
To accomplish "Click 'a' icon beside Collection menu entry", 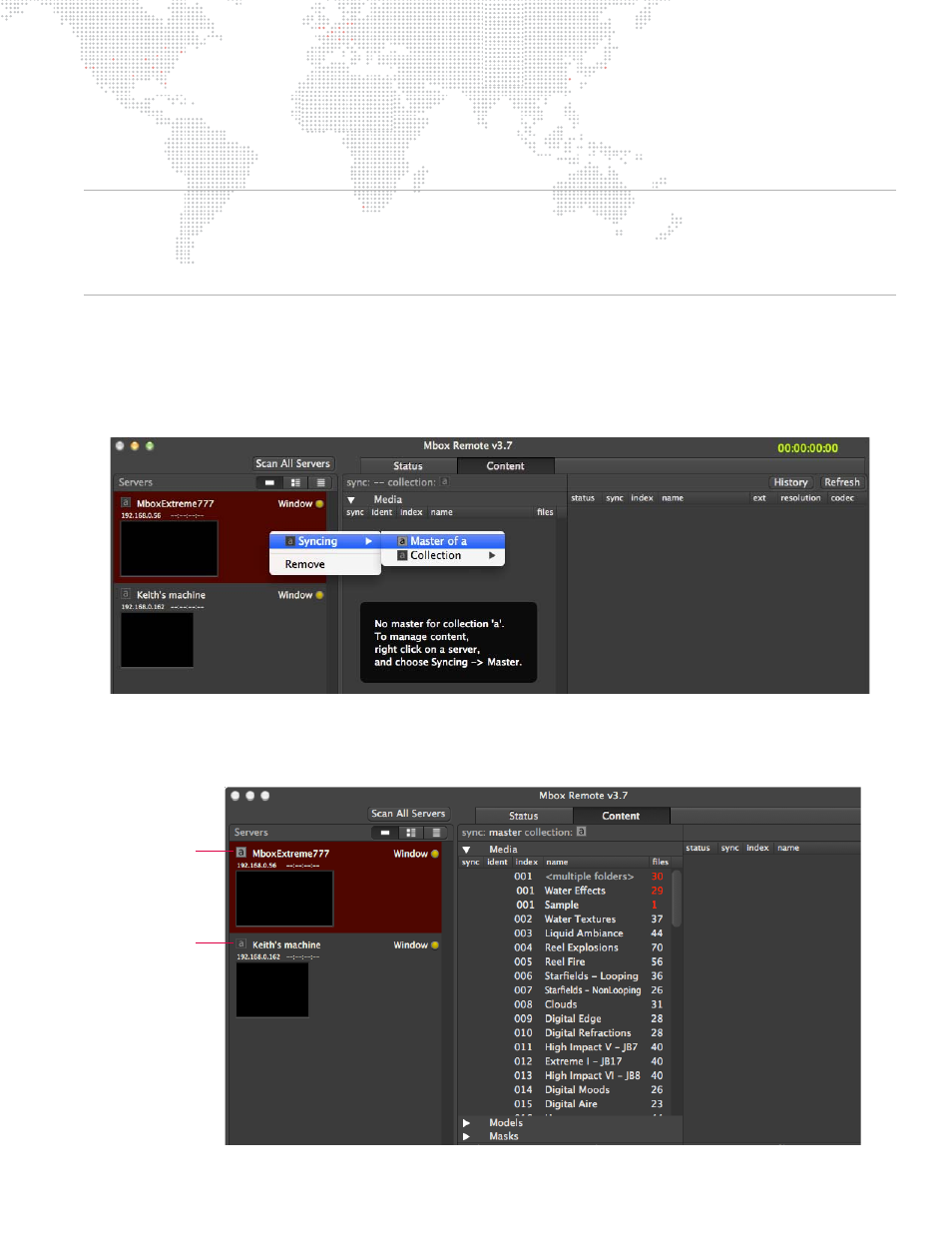I will 402,555.
